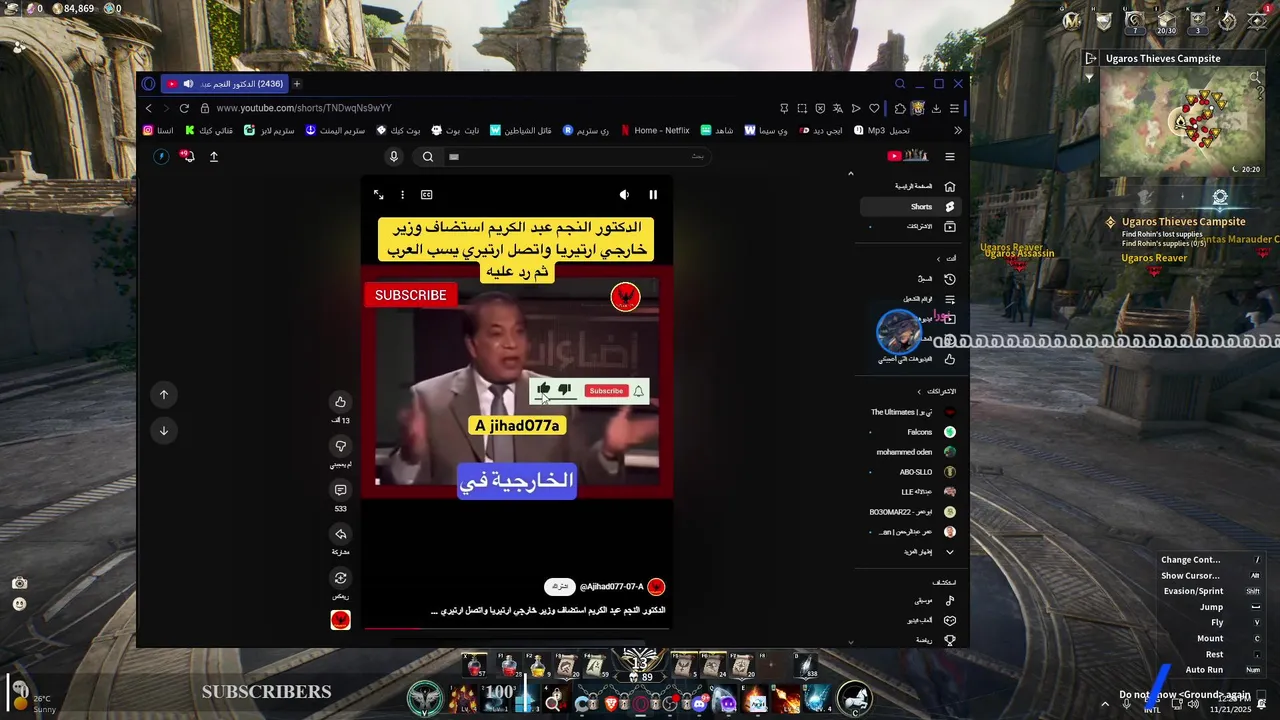Image resolution: width=1280 pixels, height=720 pixels.
Task: Click the YouTube search field
Action: tap(578, 156)
